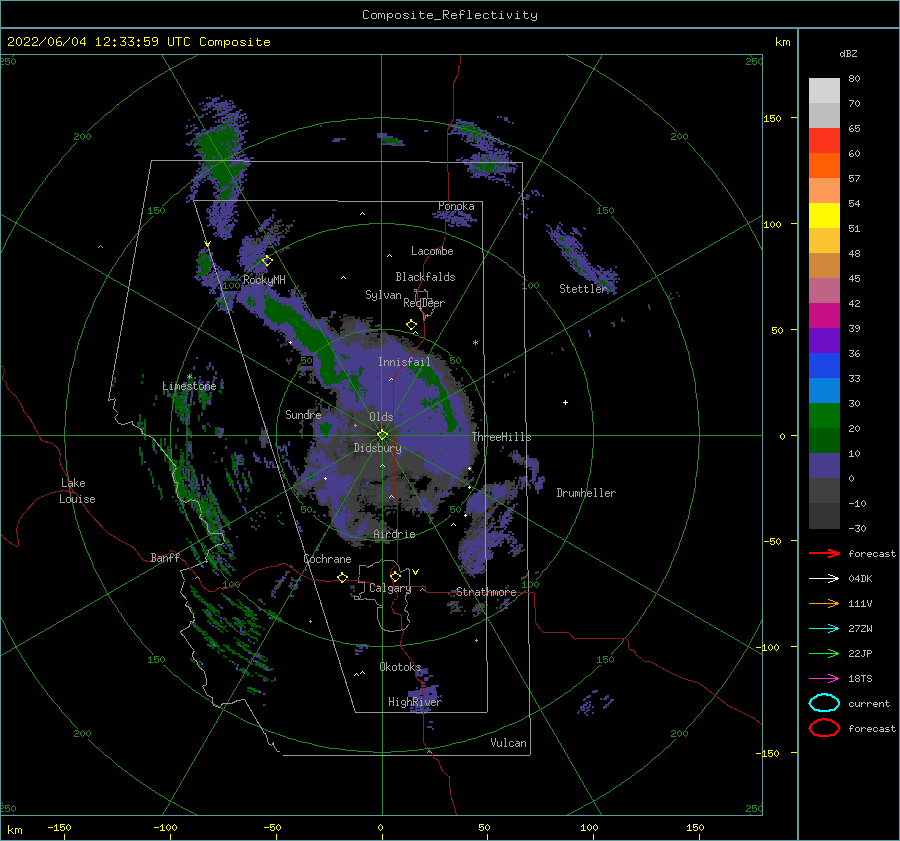Click the cyan current ellipse icon
The image size is (900, 841).
[824, 703]
